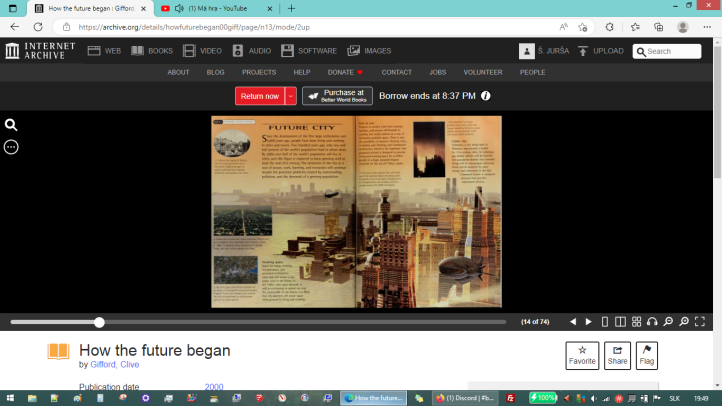Screen dimensions: 722x406
Task: Open browser settings and more menu
Action: 707,27
